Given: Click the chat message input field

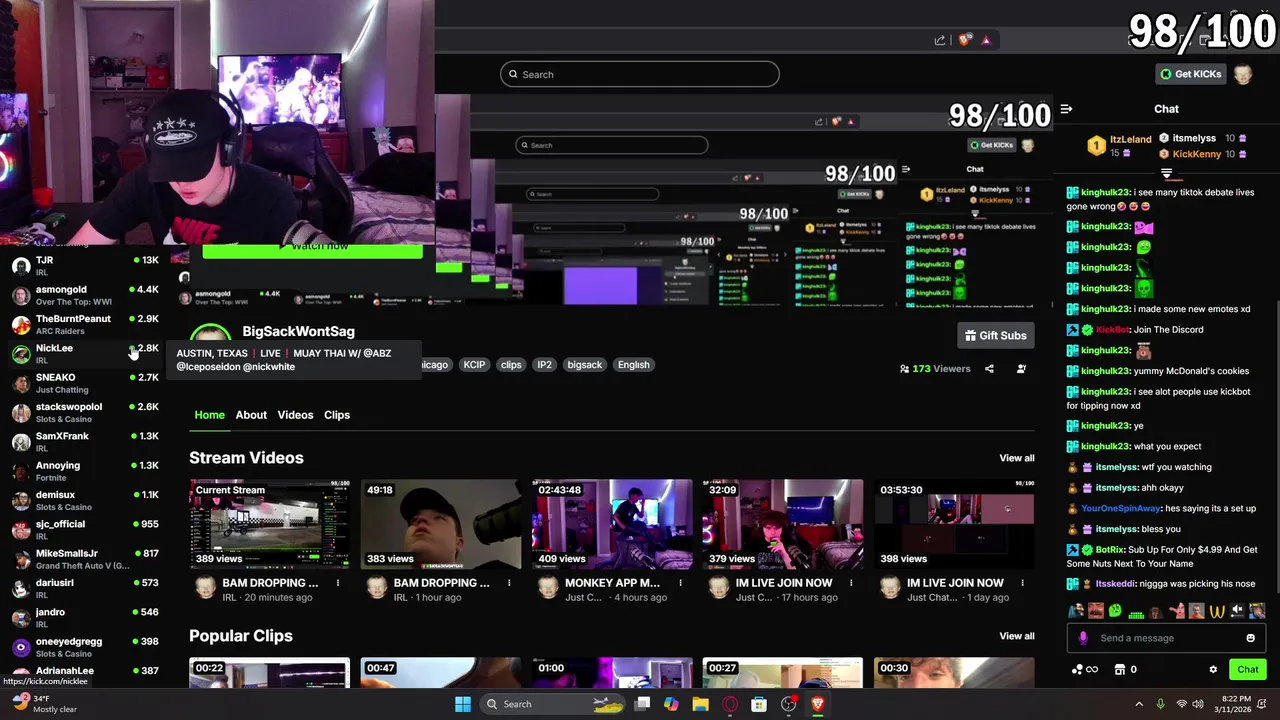Looking at the screenshot, I should coord(1167,638).
